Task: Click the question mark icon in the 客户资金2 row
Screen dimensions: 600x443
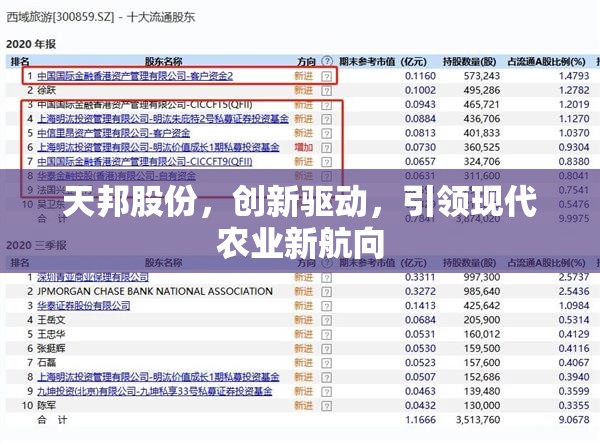Action: pyautogui.click(x=326, y=76)
